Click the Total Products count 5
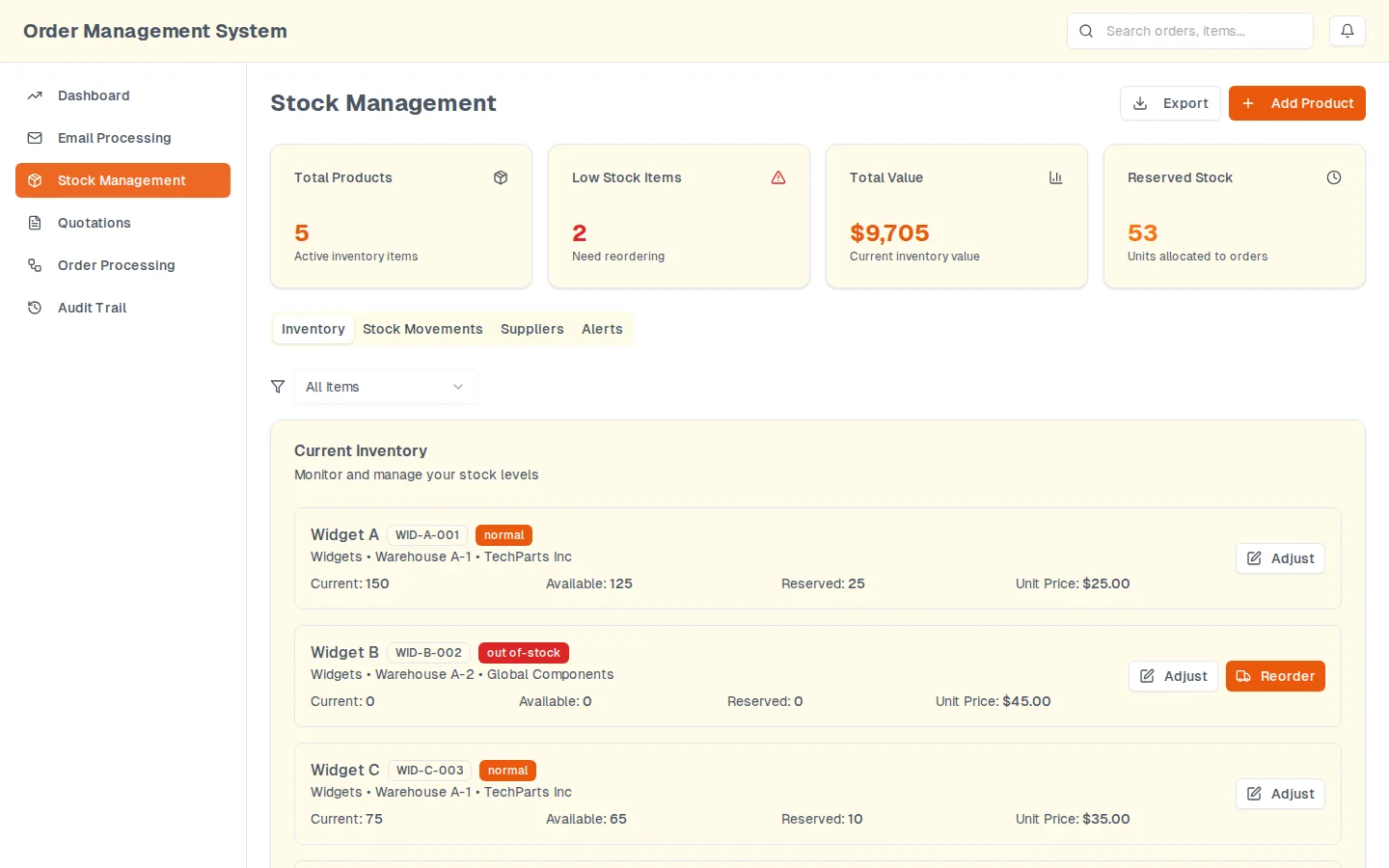 pyautogui.click(x=301, y=233)
